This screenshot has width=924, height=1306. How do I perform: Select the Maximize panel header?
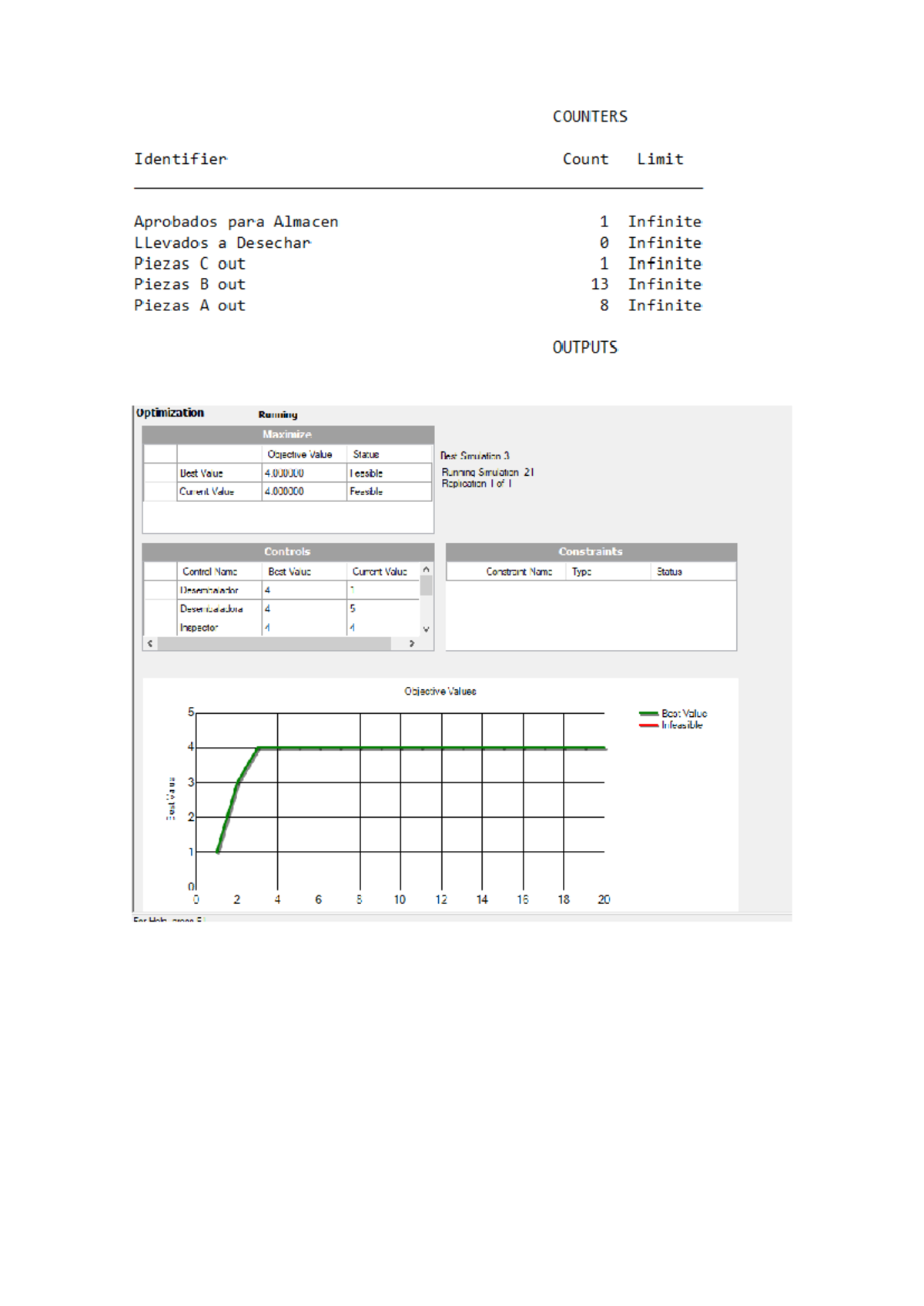coord(288,434)
